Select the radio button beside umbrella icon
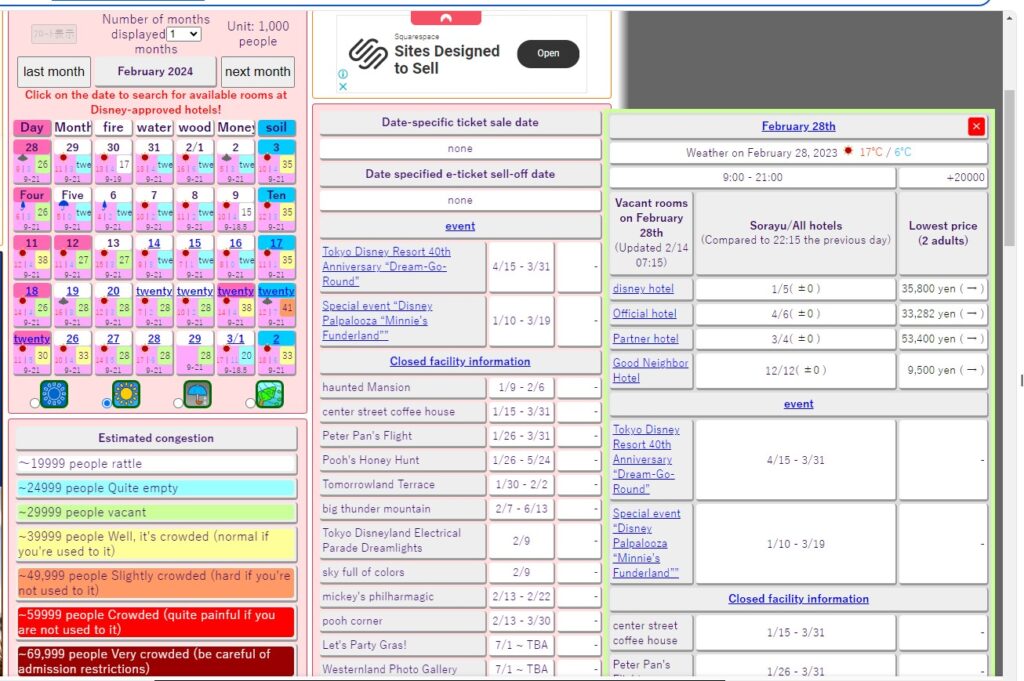The image size is (1024, 681). [178, 403]
